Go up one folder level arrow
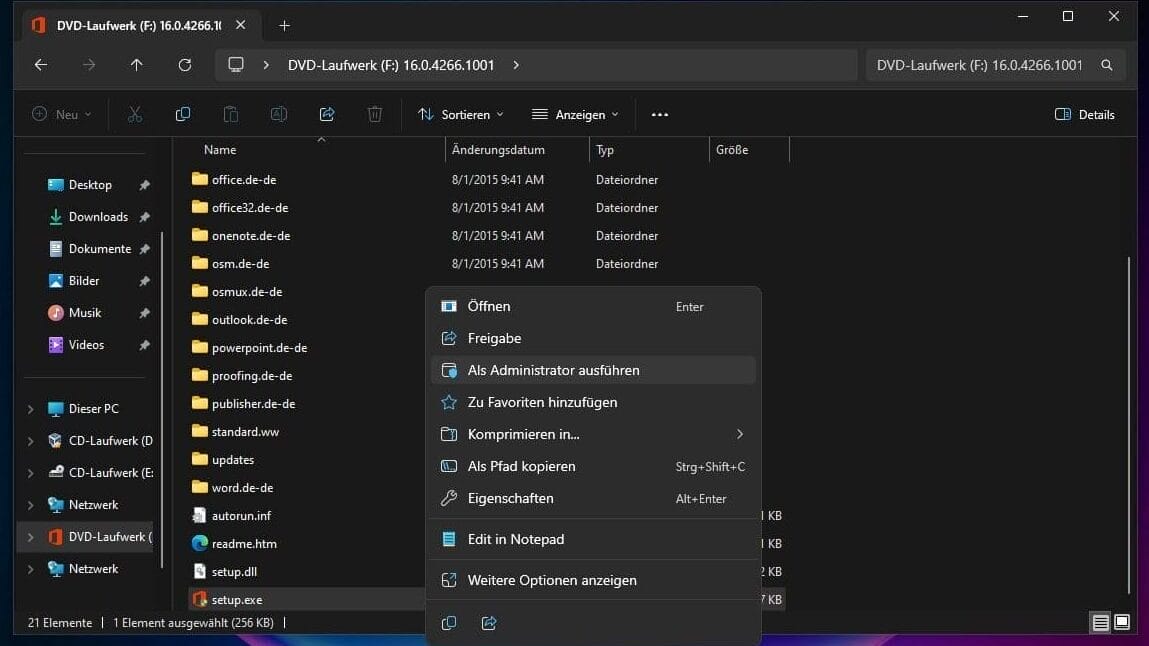Image resolution: width=1149 pixels, height=646 pixels. tap(137, 65)
